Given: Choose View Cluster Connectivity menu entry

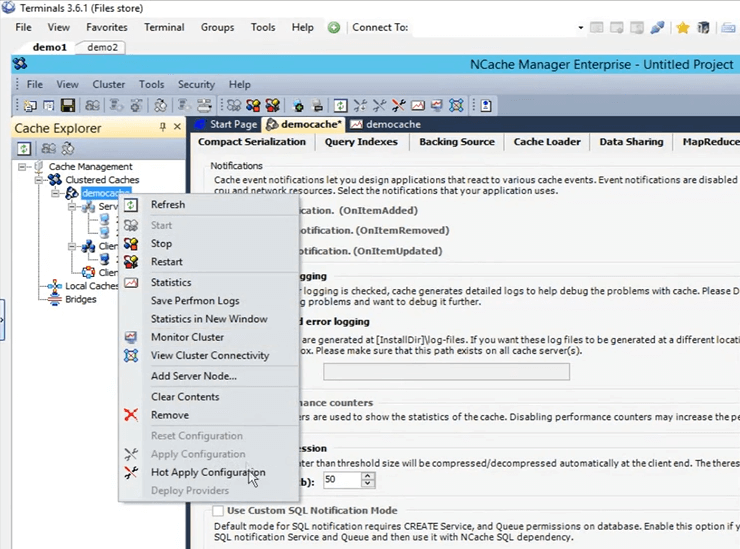Looking at the screenshot, I should 208,355.
